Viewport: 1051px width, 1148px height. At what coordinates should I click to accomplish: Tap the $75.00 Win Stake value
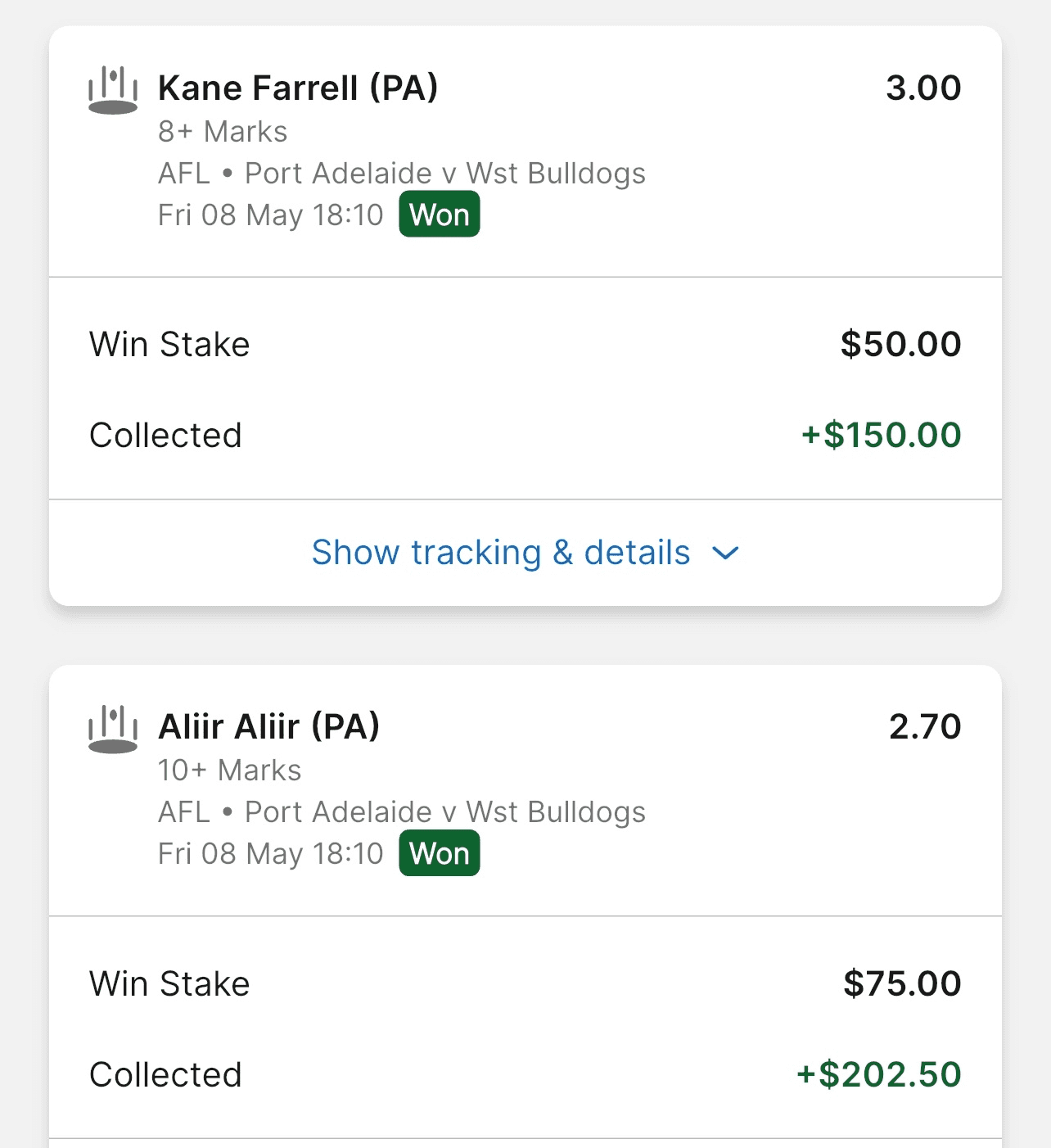[902, 983]
